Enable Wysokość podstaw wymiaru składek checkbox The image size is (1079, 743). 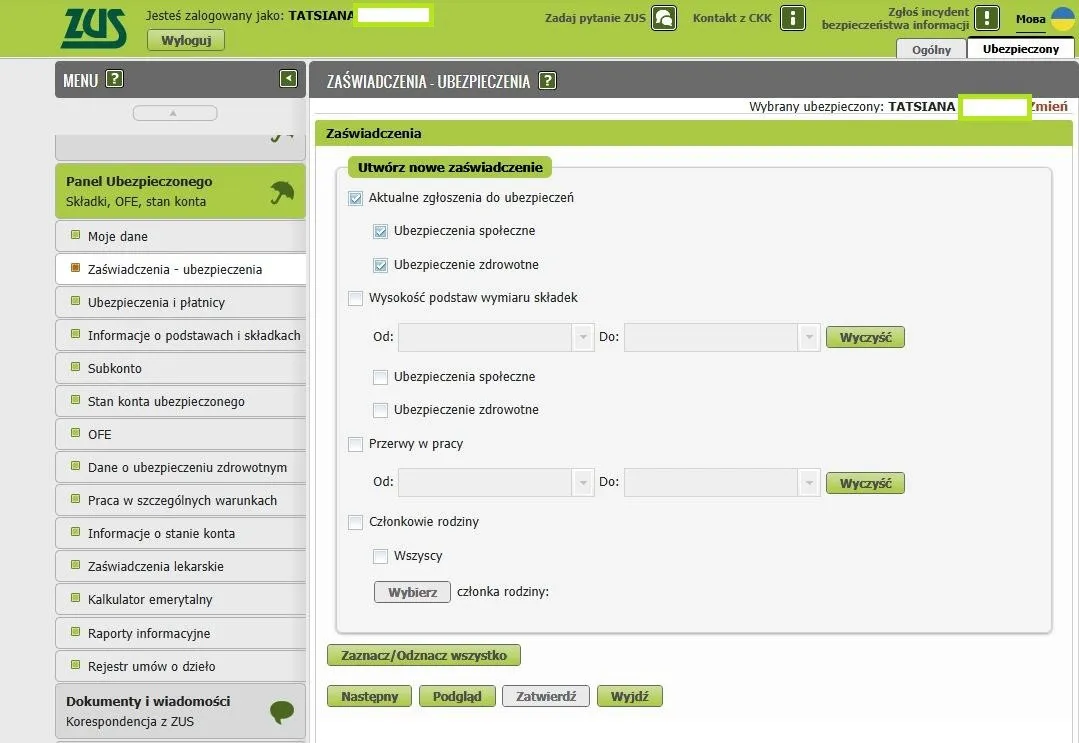355,298
